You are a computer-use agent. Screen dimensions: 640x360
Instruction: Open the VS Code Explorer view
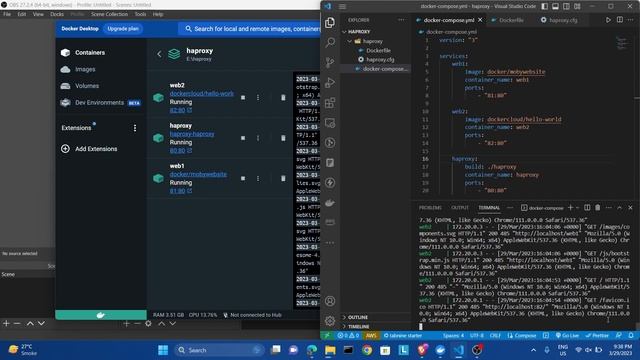[x=330, y=22]
